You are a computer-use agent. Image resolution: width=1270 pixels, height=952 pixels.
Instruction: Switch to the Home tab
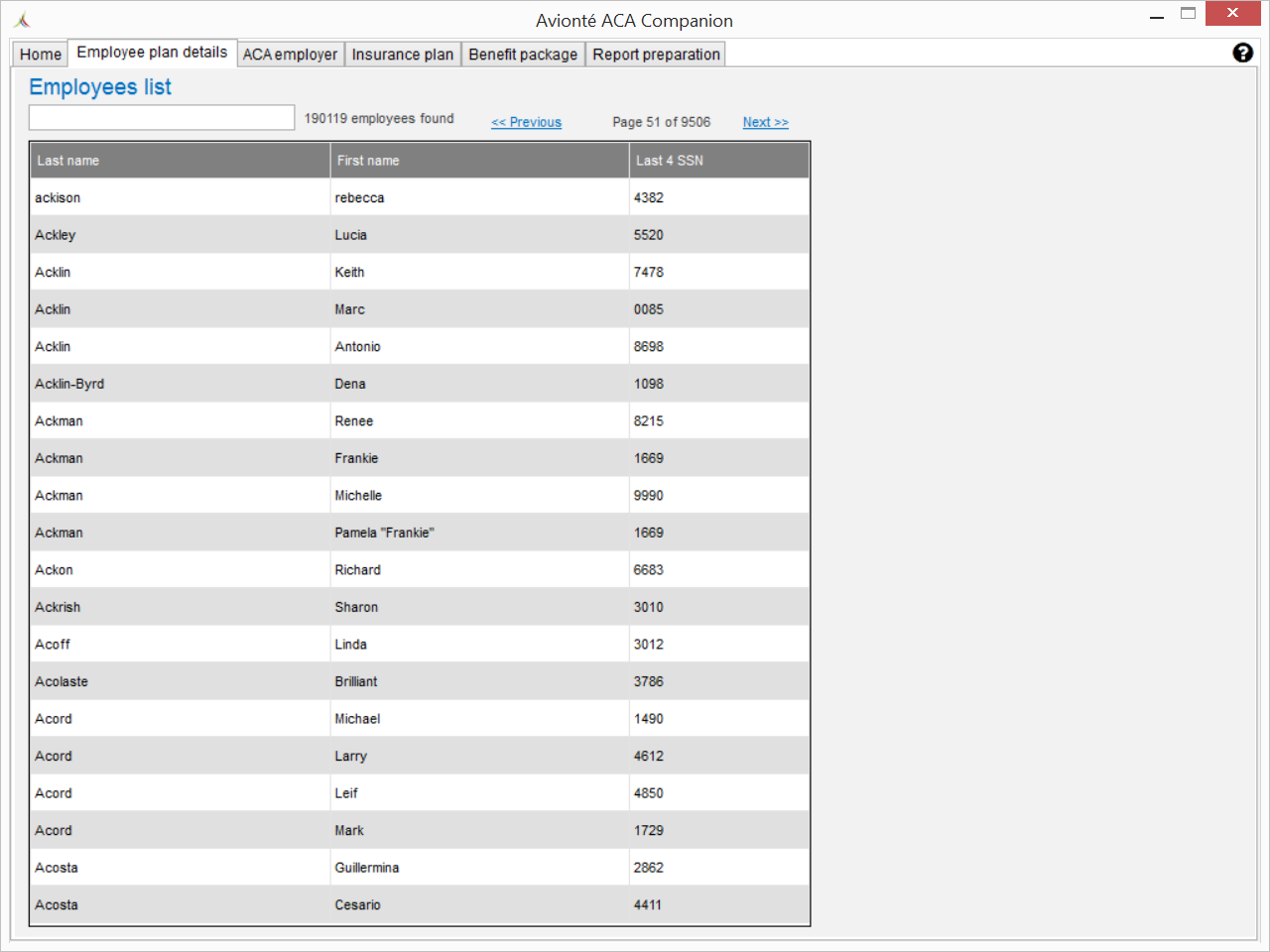(x=41, y=55)
